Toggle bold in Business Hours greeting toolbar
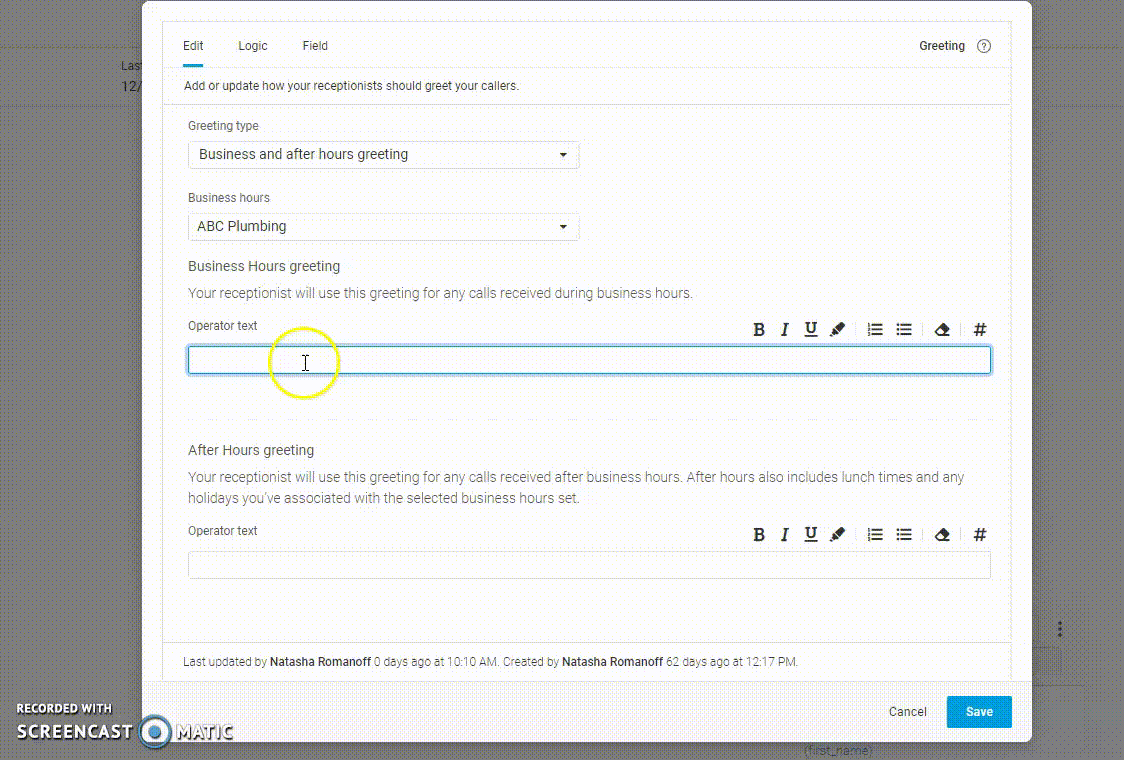Screen dimensions: 1124x760 759,330
